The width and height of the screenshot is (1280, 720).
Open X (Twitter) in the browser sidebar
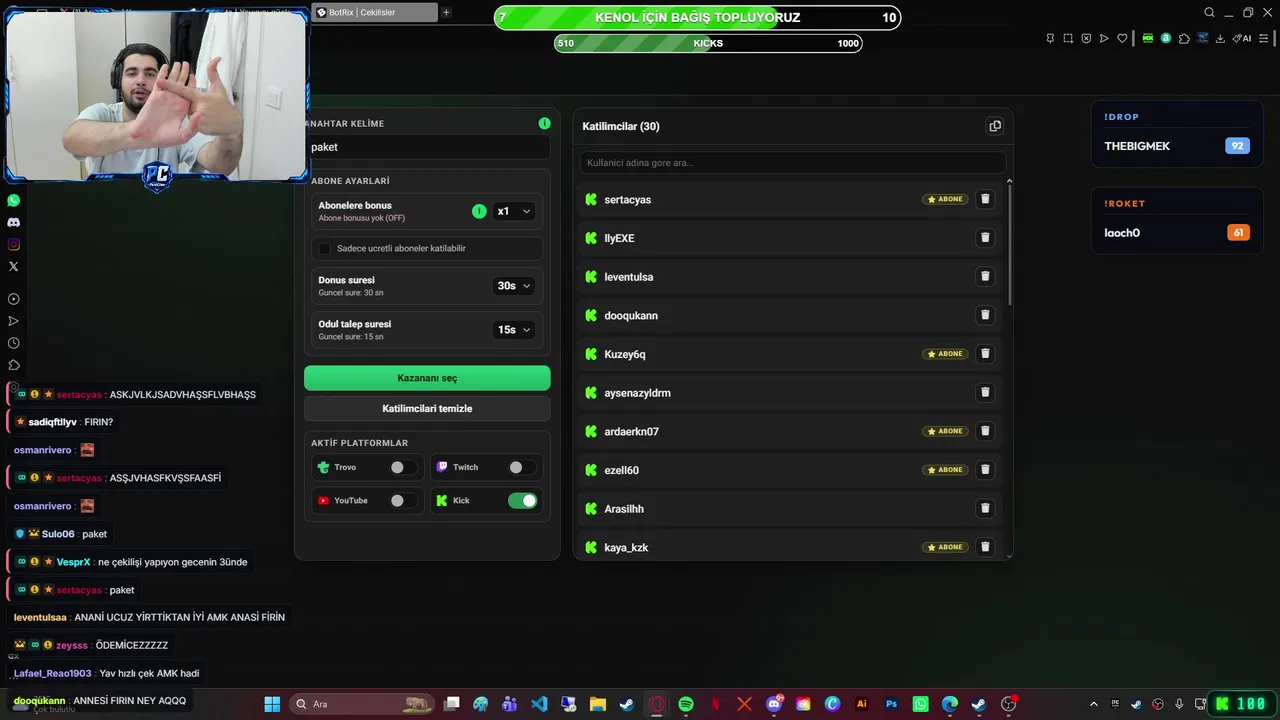[x=13, y=266]
